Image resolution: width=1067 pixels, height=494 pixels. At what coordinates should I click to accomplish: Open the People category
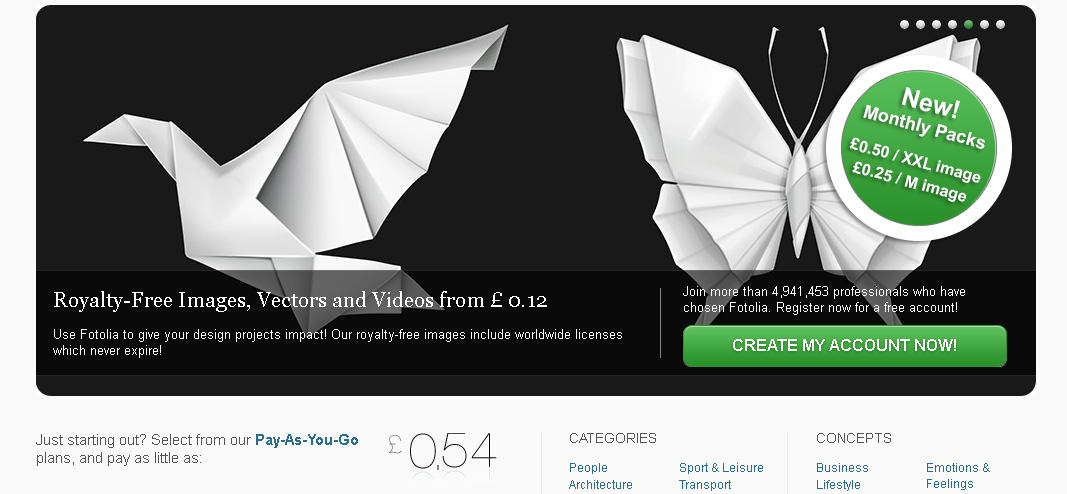click(588, 467)
